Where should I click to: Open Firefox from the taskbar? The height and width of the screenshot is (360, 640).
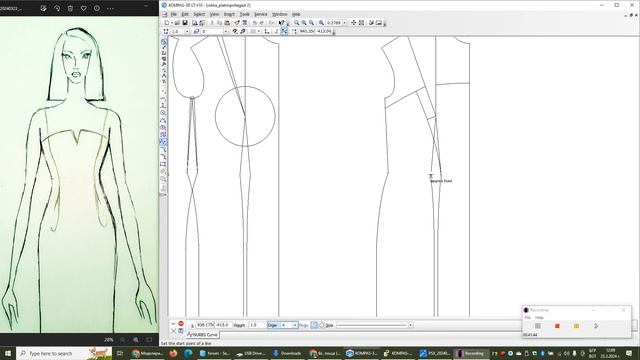tap(173, 353)
